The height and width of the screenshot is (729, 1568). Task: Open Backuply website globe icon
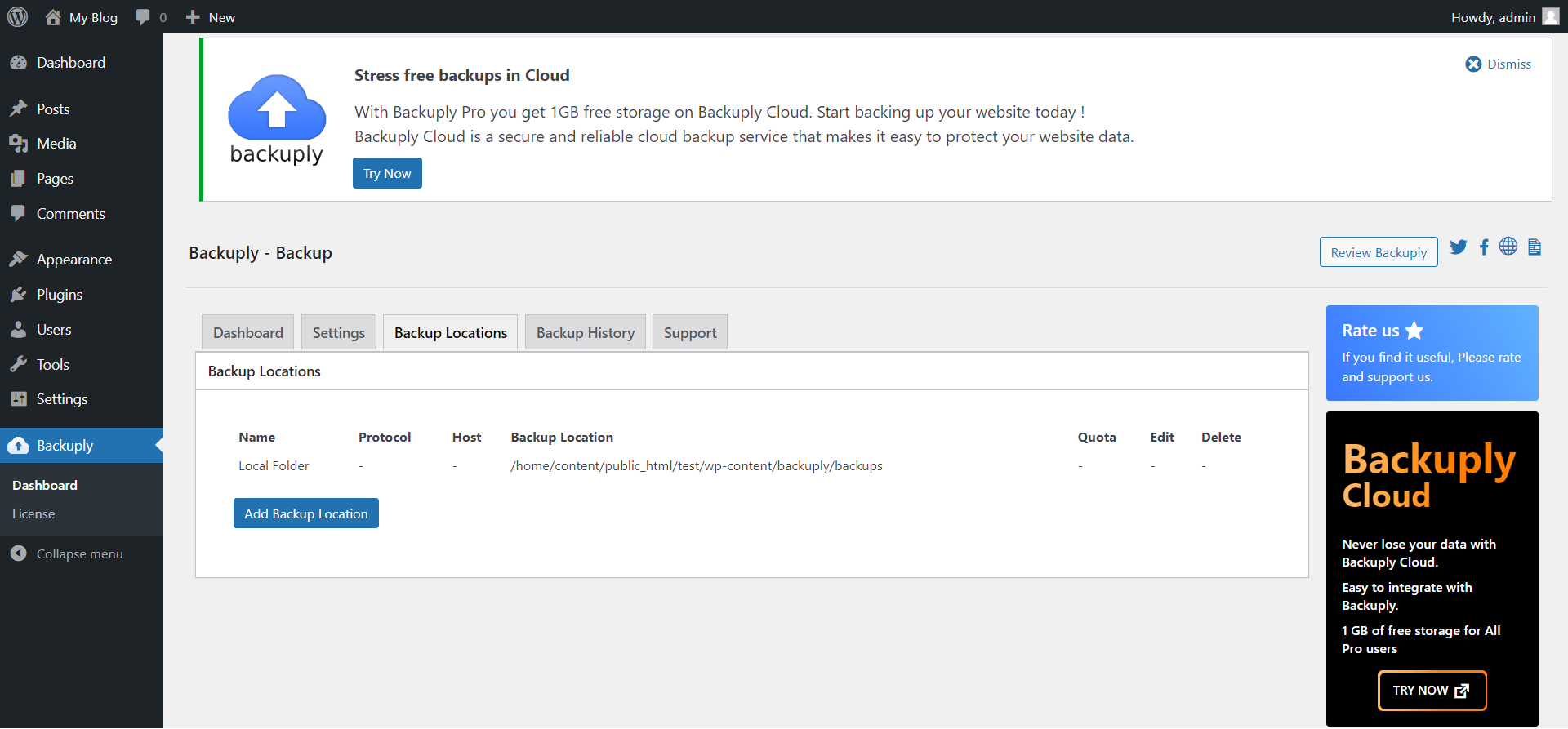pos(1508,246)
